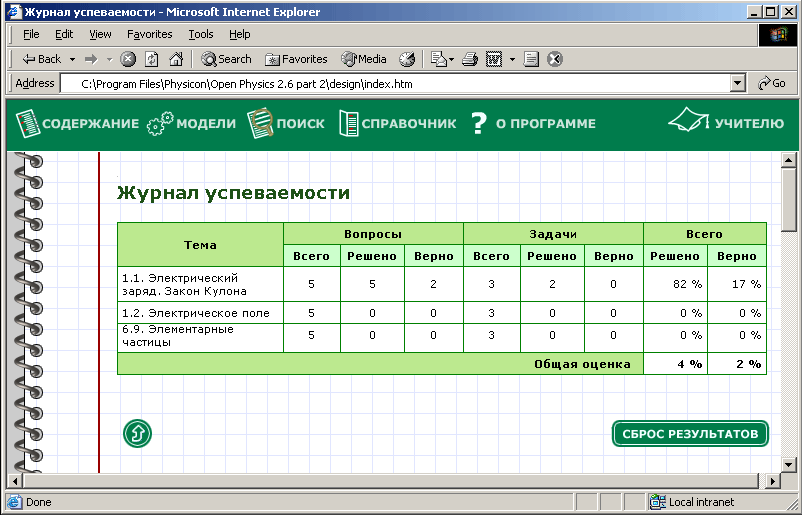Open the ПОИСК search page
Screen dimensions: 802x515
point(286,124)
